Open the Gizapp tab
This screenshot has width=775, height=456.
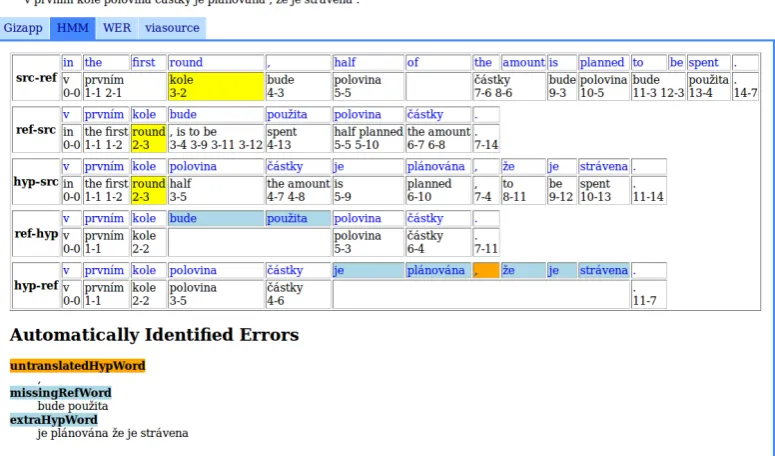(25, 28)
